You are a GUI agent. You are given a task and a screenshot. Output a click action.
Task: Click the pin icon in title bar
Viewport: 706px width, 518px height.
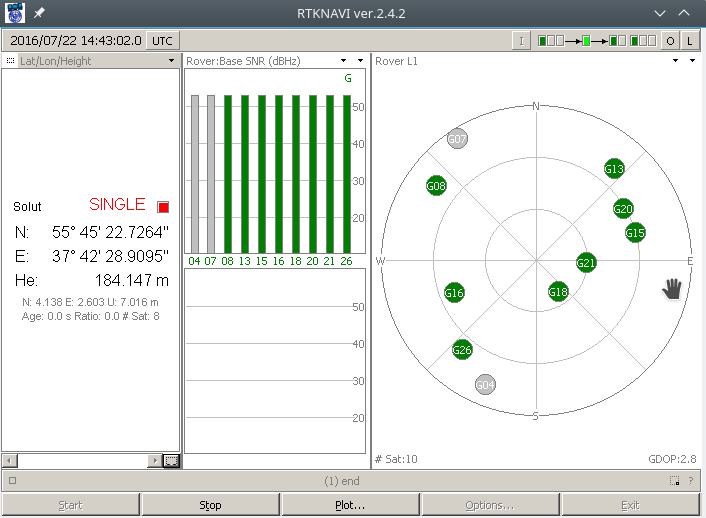(40, 13)
